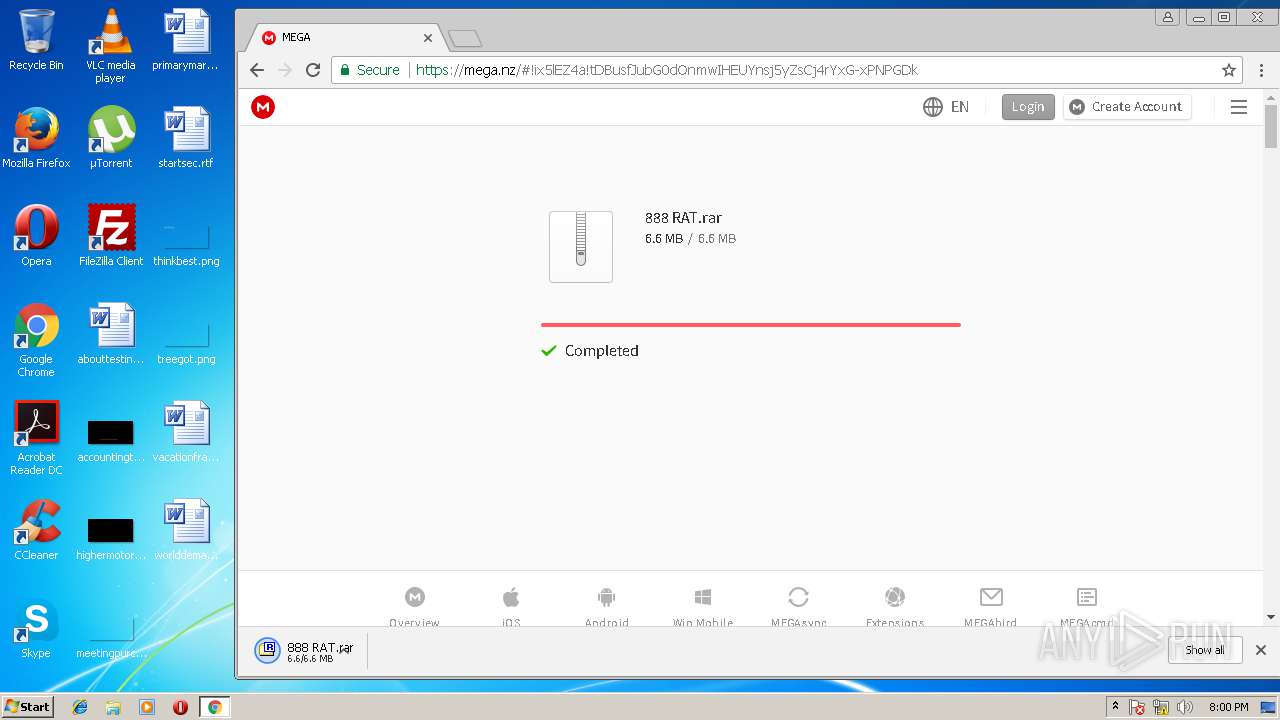This screenshot has width=1280, height=720.
Task: Open the Windows Start menu
Action: click(27, 706)
